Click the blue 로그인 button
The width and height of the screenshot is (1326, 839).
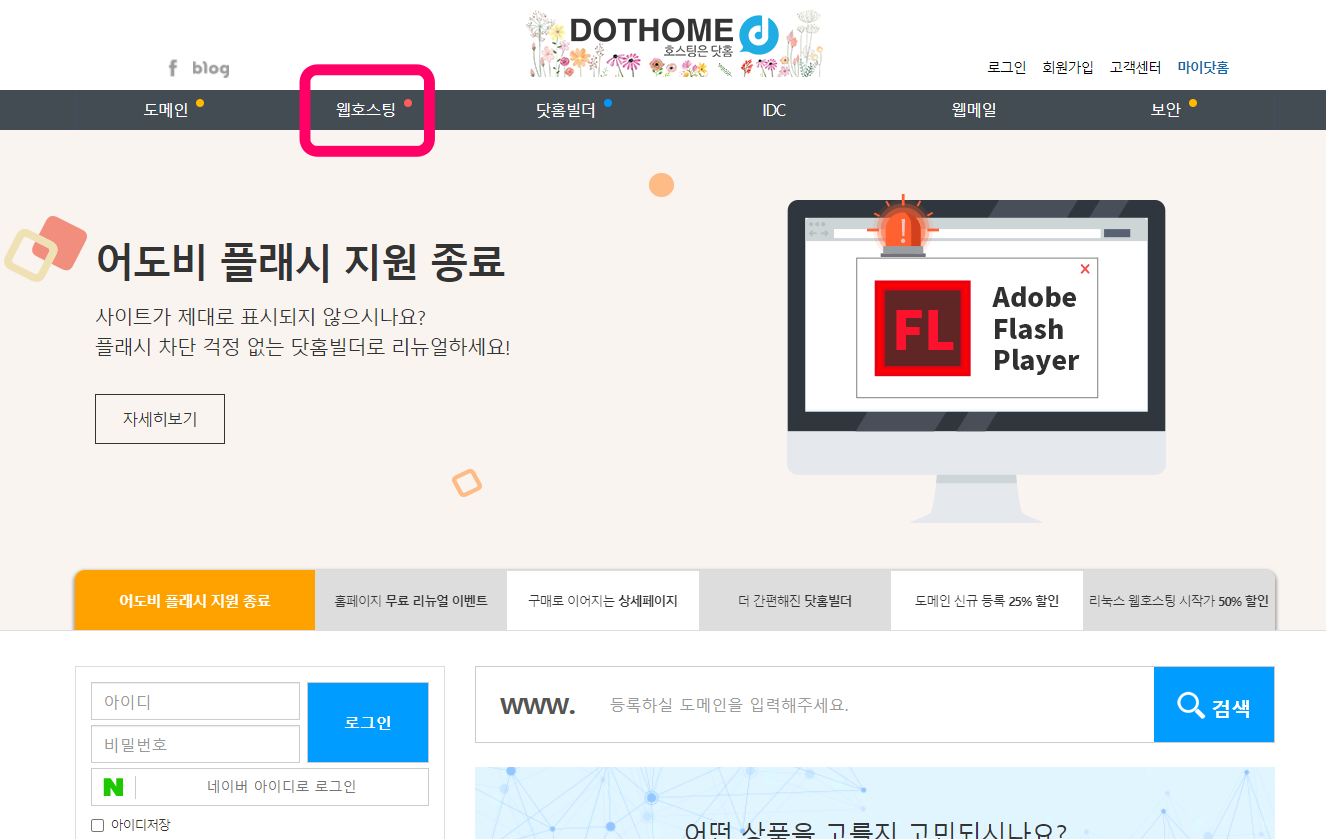point(368,723)
